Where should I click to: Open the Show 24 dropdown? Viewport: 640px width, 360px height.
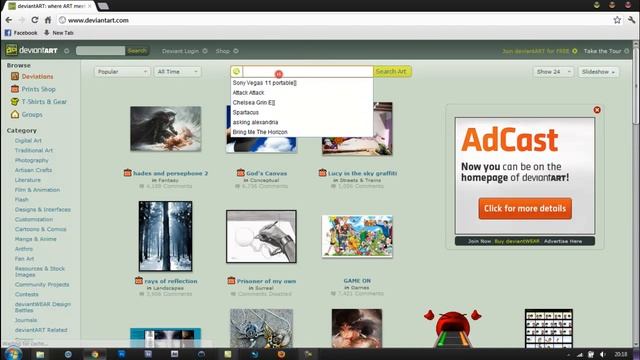coord(553,72)
